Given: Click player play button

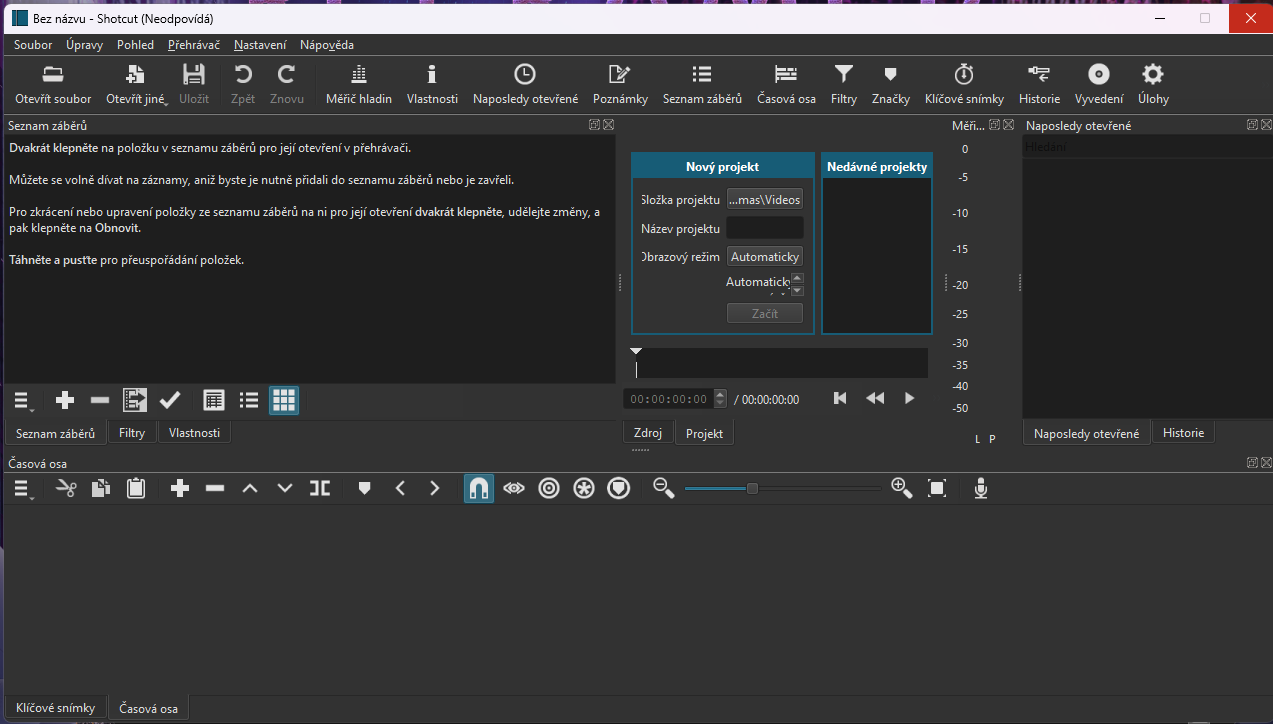Looking at the screenshot, I should [x=909, y=398].
